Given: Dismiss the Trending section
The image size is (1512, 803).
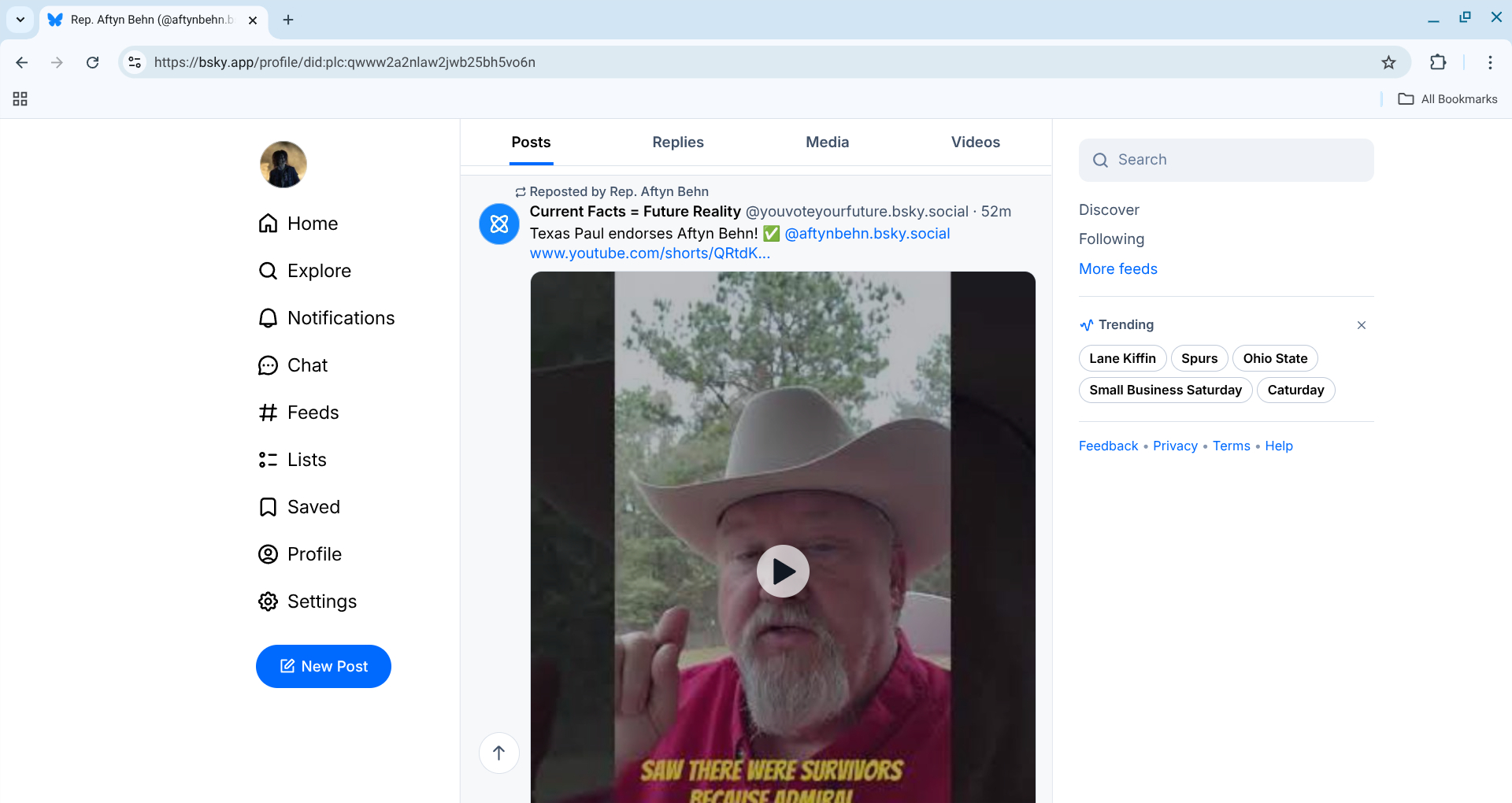Looking at the screenshot, I should [1361, 325].
